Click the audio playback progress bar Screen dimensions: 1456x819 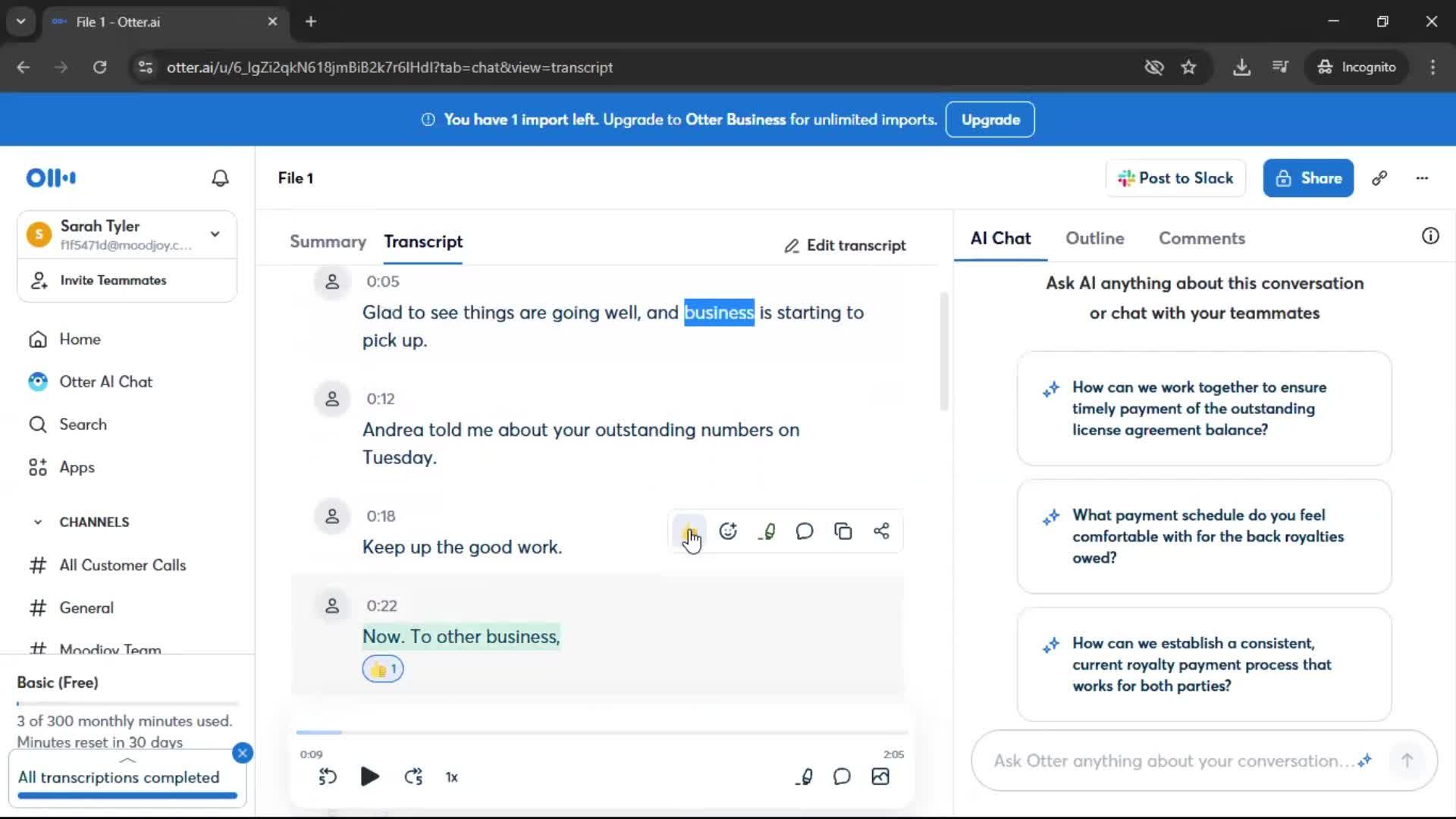[602, 733]
